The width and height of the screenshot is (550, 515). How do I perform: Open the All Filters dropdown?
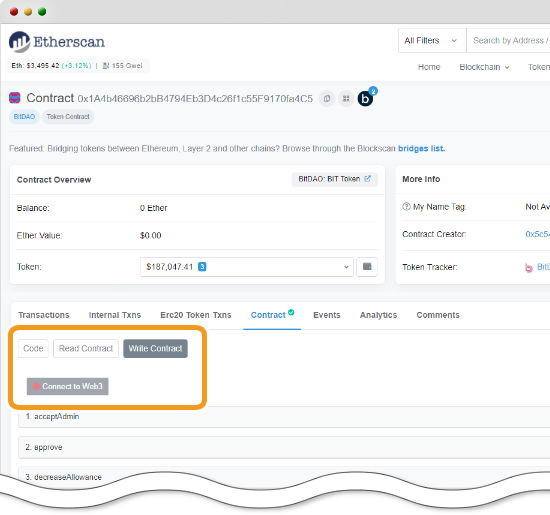tap(432, 41)
